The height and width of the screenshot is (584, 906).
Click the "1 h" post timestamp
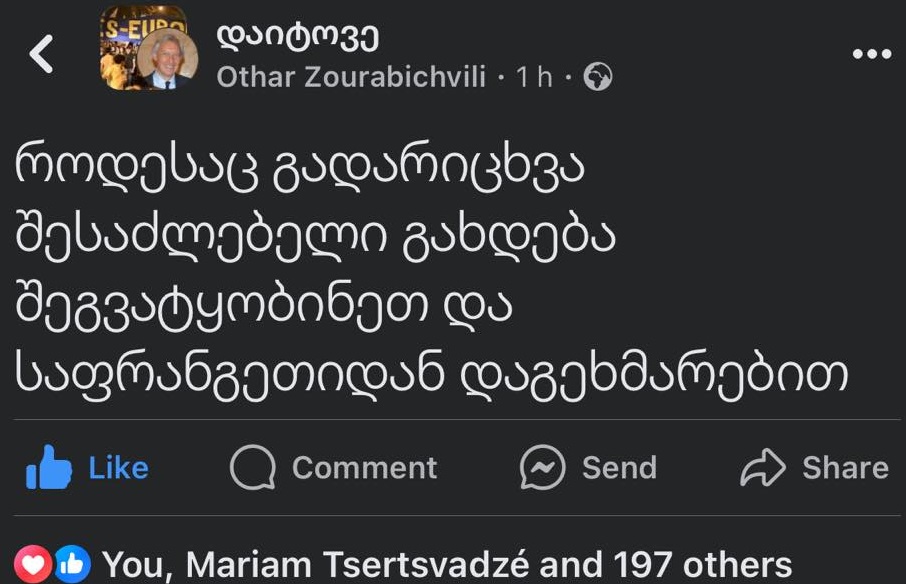(534, 77)
